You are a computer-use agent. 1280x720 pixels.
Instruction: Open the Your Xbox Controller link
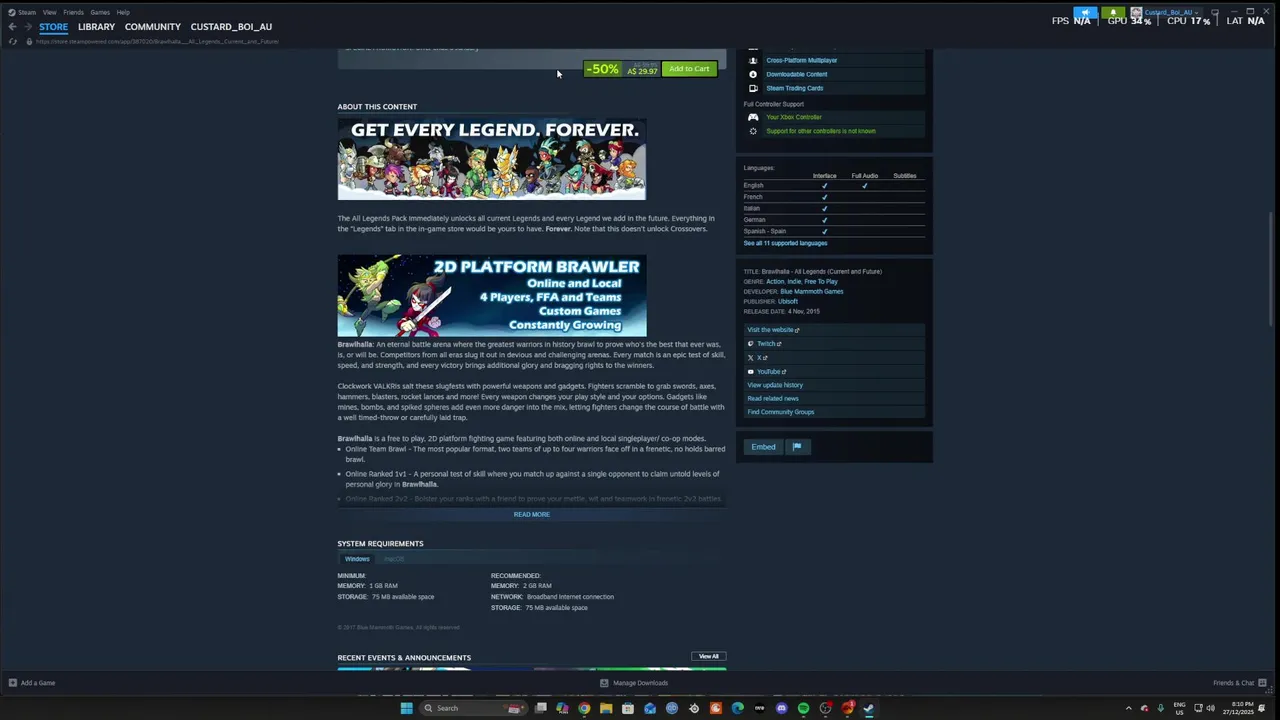click(x=794, y=117)
